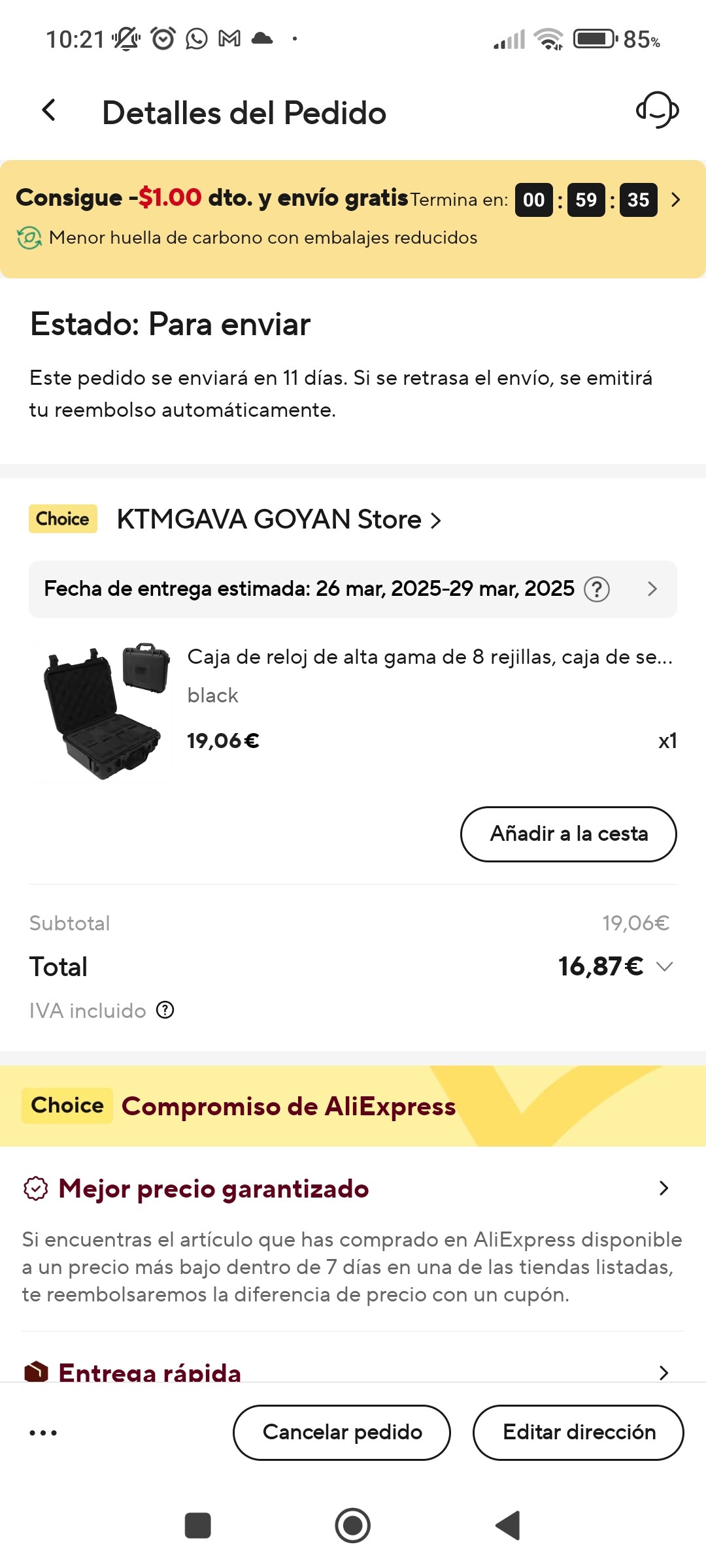Open the discount promo banner arrow
Screen dimensions: 706x1568
tap(676, 200)
